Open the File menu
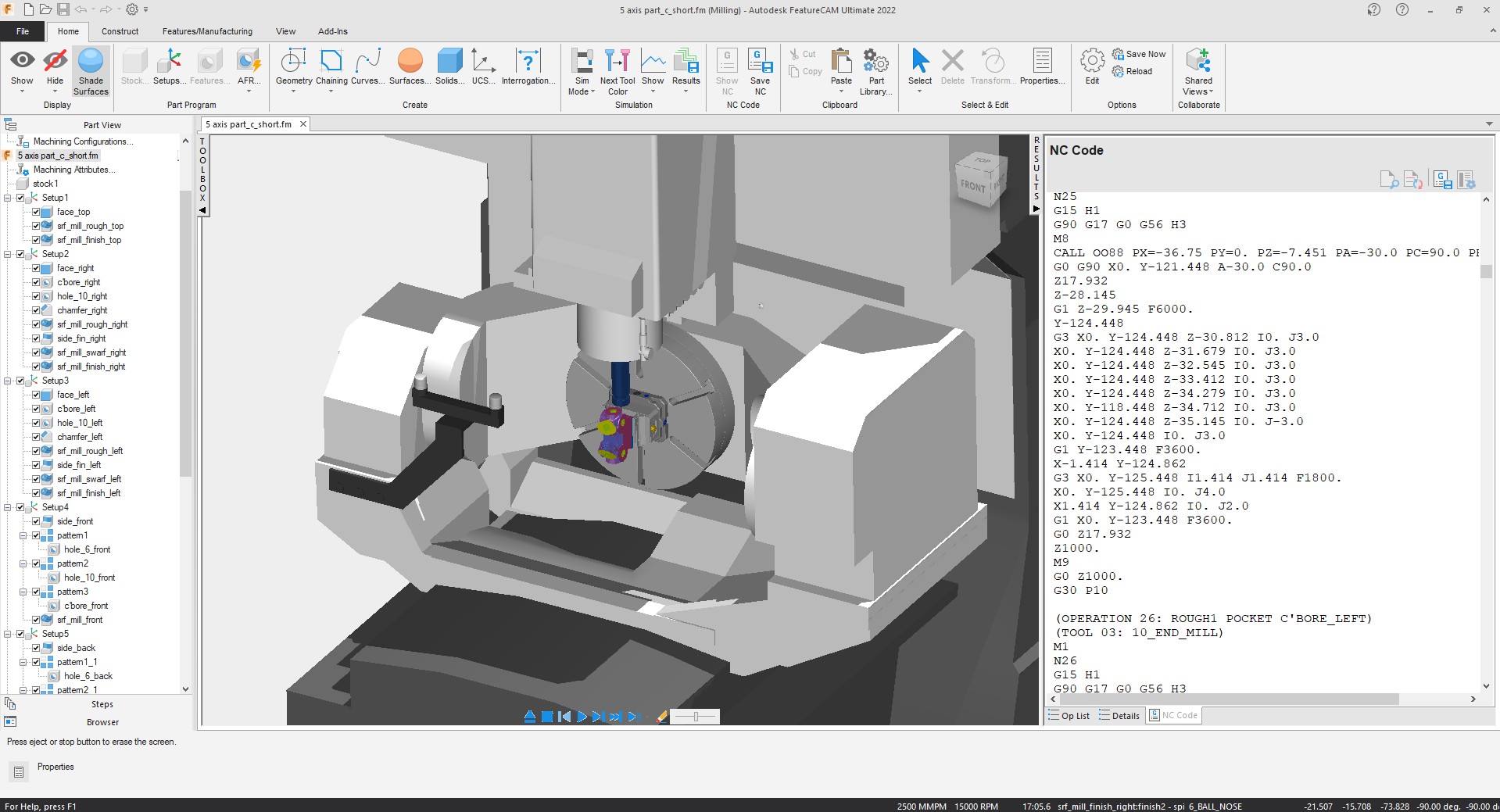Image resolution: width=1500 pixels, height=812 pixels. pyautogui.click(x=23, y=31)
